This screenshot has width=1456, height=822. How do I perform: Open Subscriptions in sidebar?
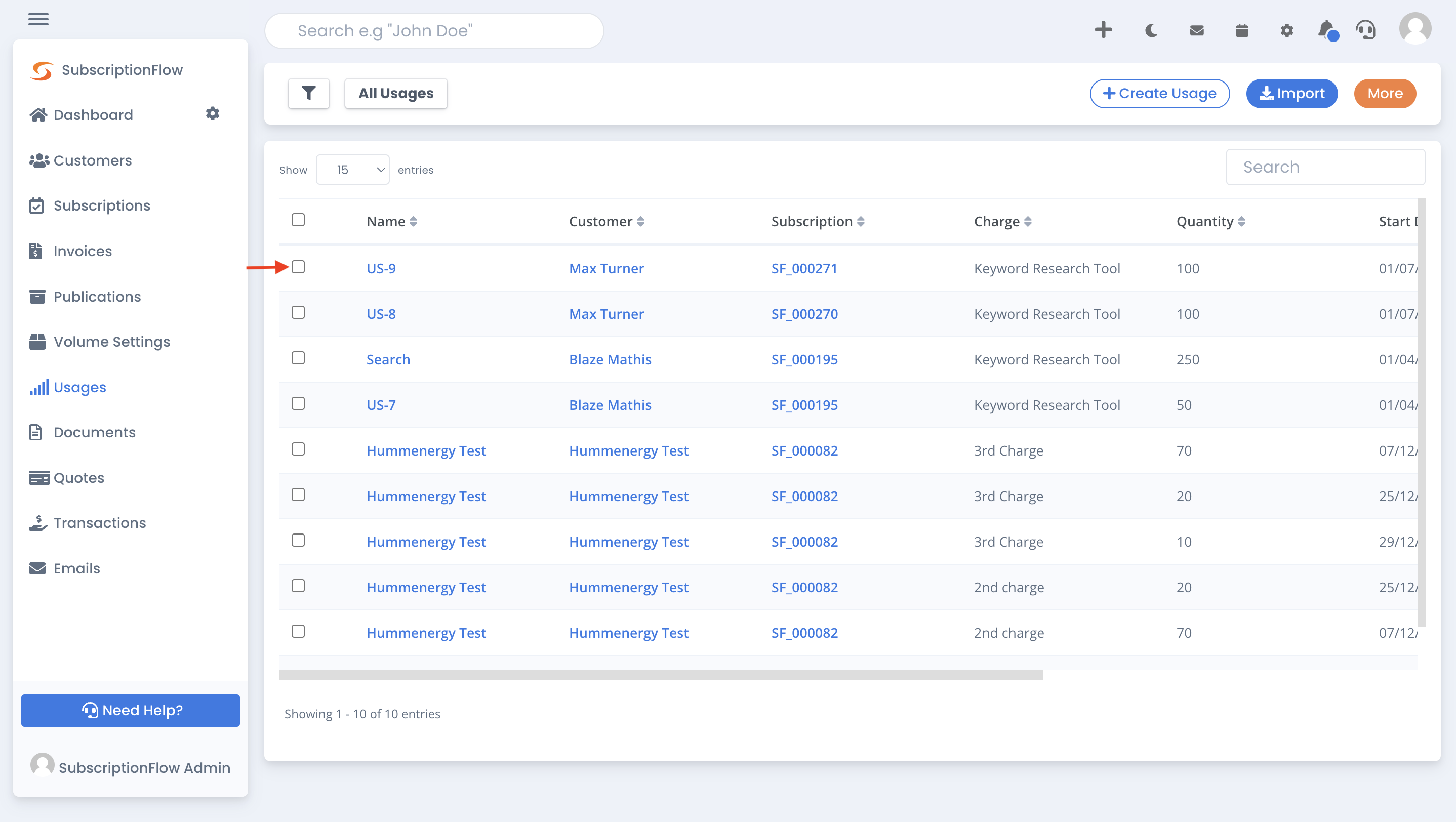(x=90, y=205)
